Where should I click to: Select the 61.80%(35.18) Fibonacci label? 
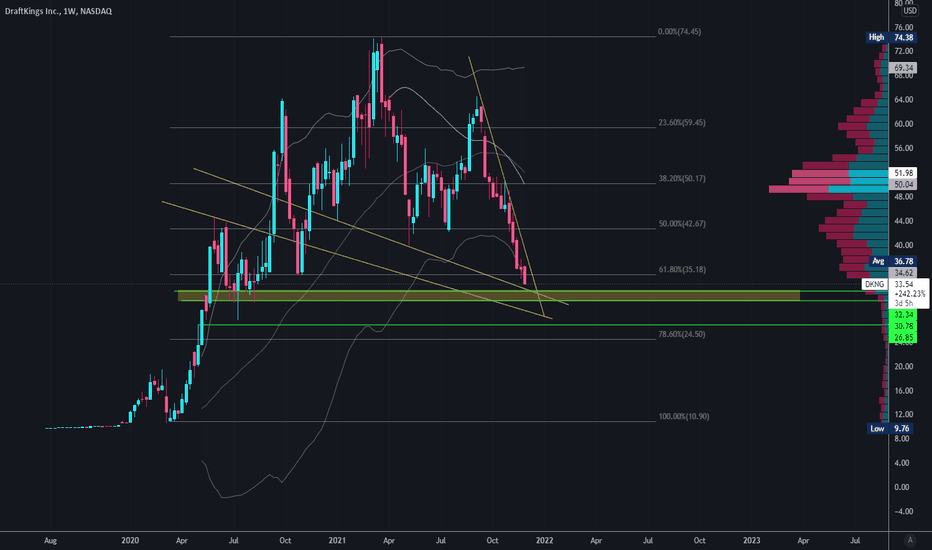pyautogui.click(x=682, y=269)
